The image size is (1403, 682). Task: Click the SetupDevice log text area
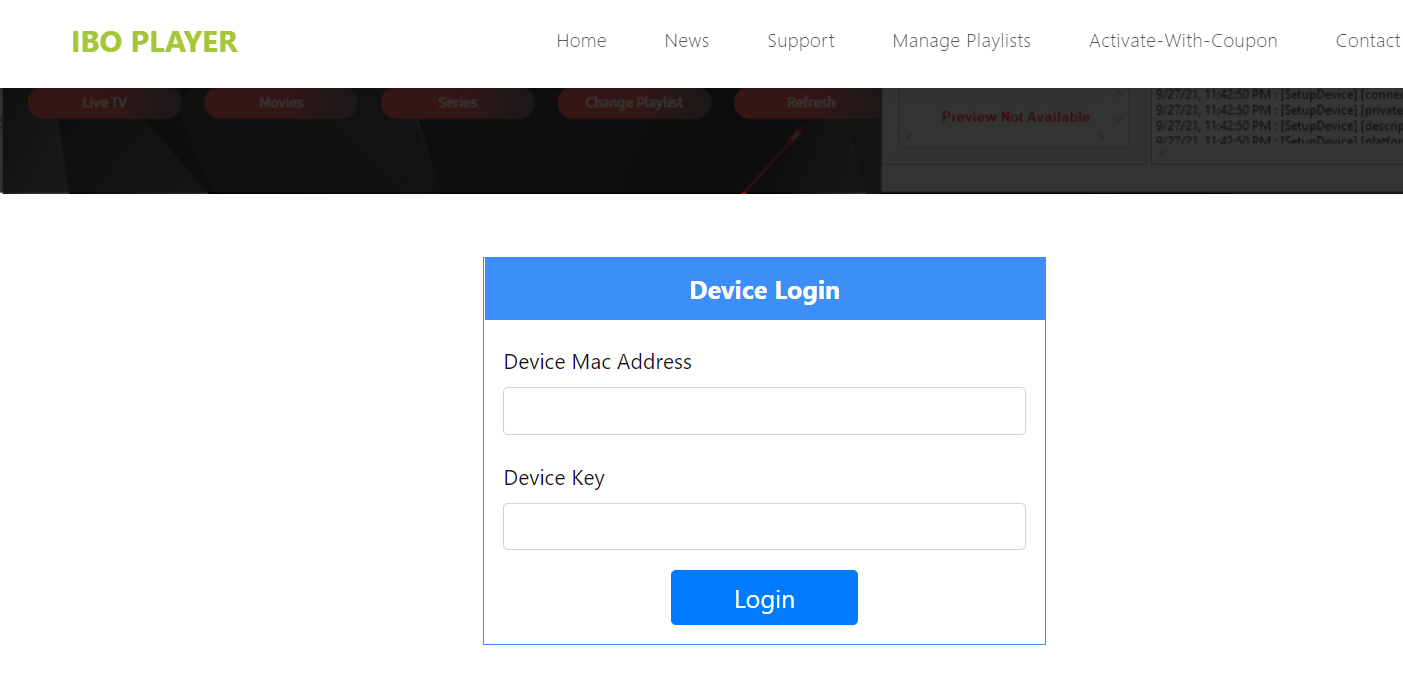coord(1277,118)
